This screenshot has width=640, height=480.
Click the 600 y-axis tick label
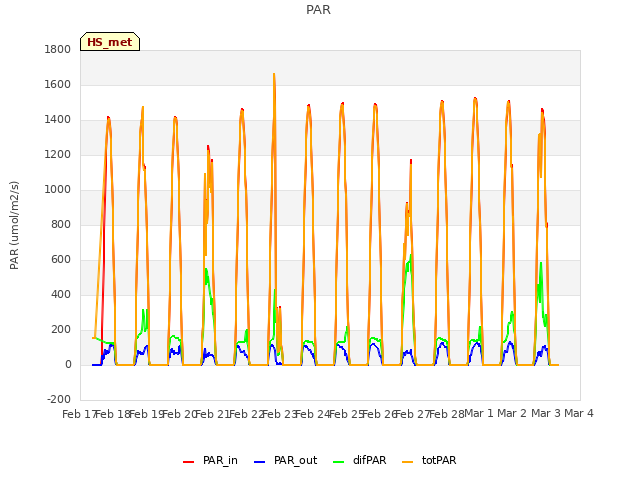click(x=61, y=260)
